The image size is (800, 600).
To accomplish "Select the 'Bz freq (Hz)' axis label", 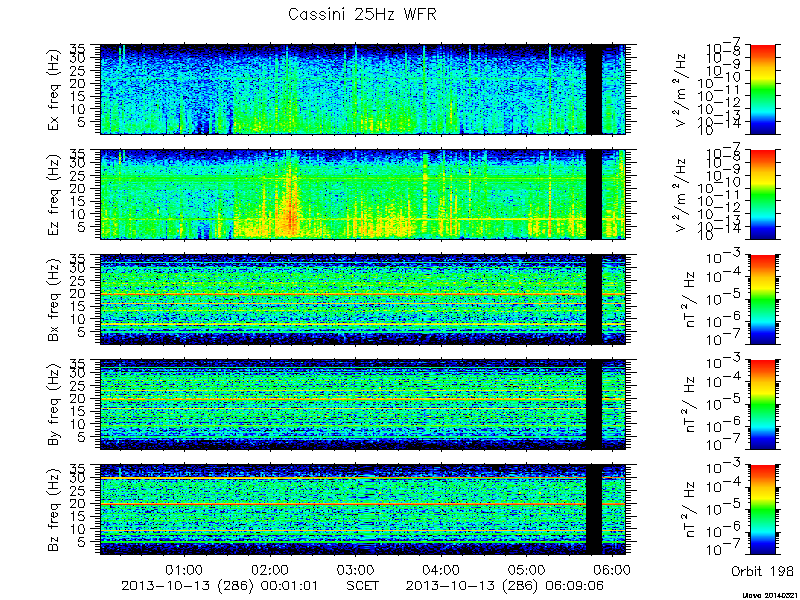I will [54, 509].
